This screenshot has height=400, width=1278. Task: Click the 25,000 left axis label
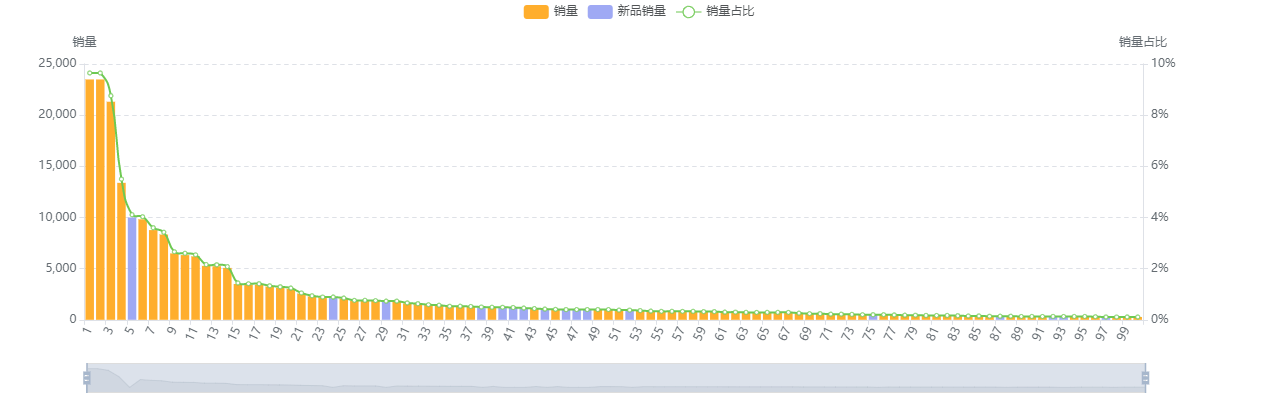tap(59, 63)
